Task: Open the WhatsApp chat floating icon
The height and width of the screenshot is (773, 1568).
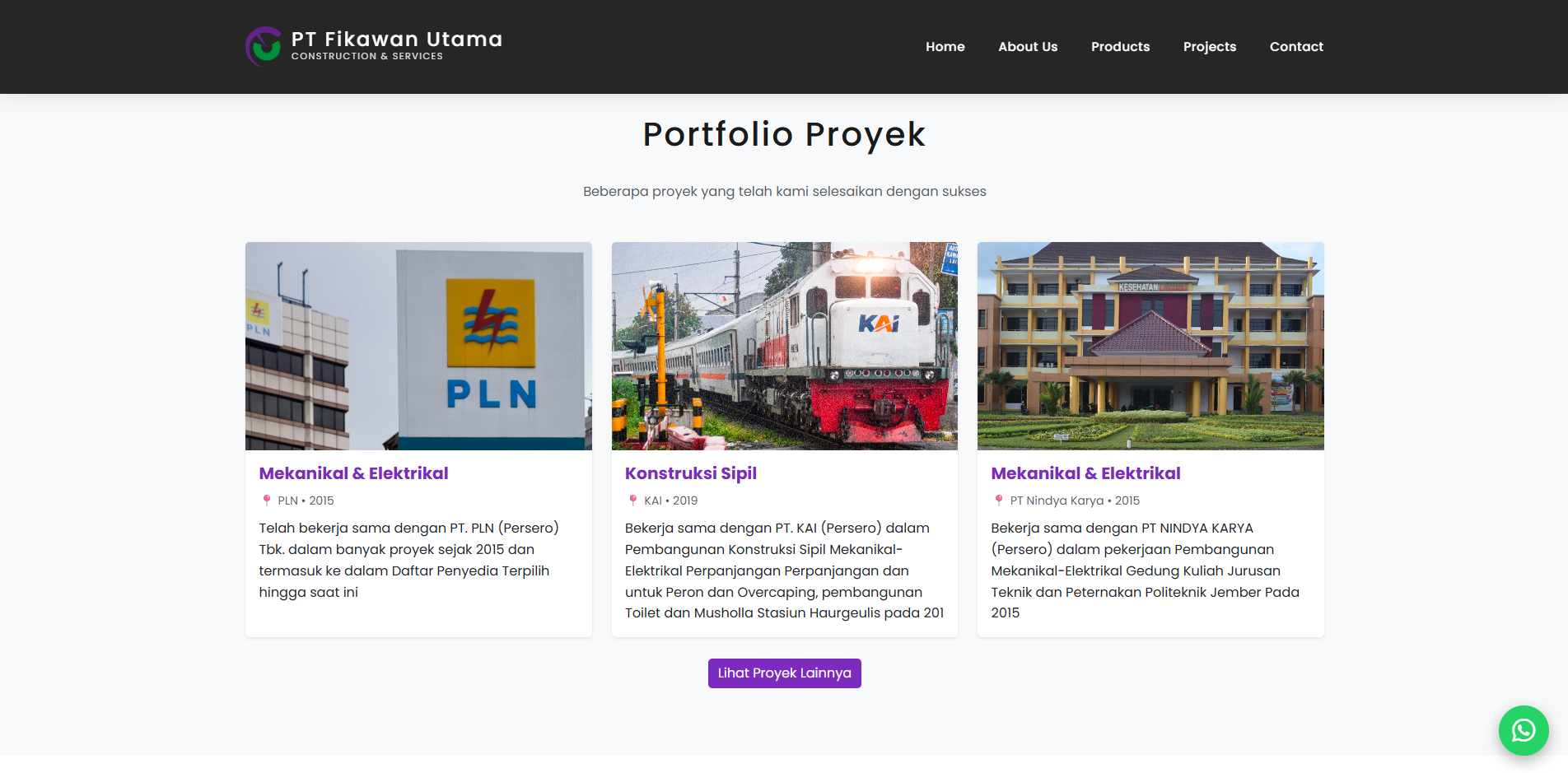Action: [x=1523, y=730]
